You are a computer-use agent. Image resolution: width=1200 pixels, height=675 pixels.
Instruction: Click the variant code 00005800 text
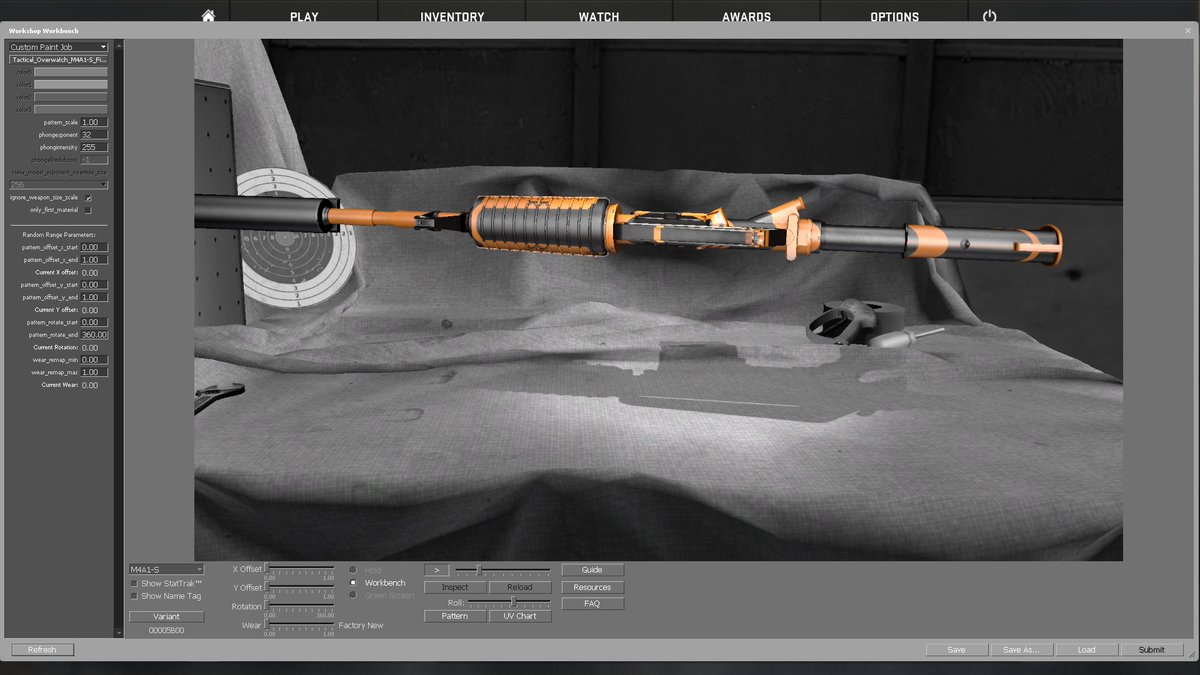[166, 631]
